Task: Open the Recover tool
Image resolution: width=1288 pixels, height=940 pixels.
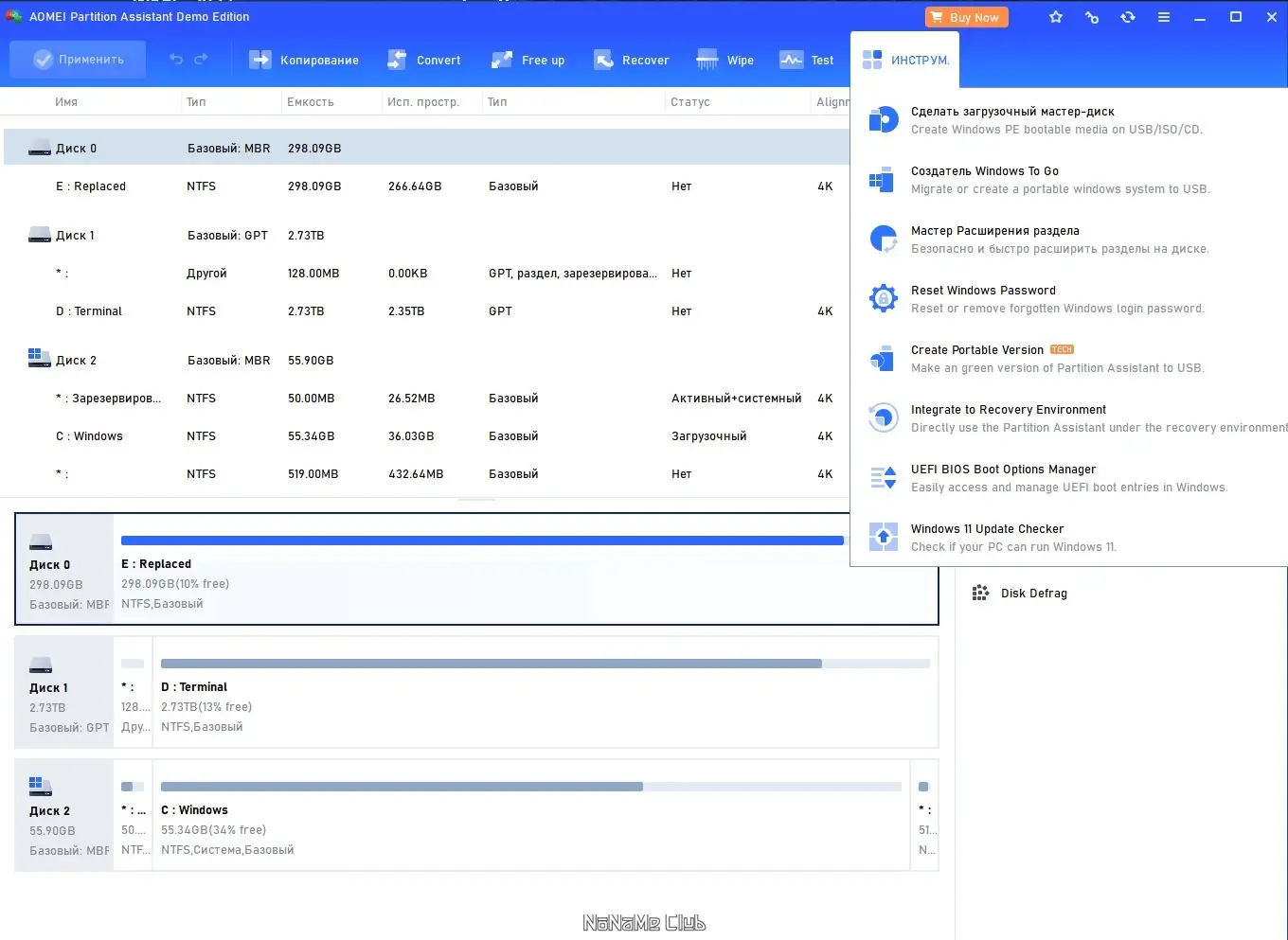Action: [x=632, y=60]
